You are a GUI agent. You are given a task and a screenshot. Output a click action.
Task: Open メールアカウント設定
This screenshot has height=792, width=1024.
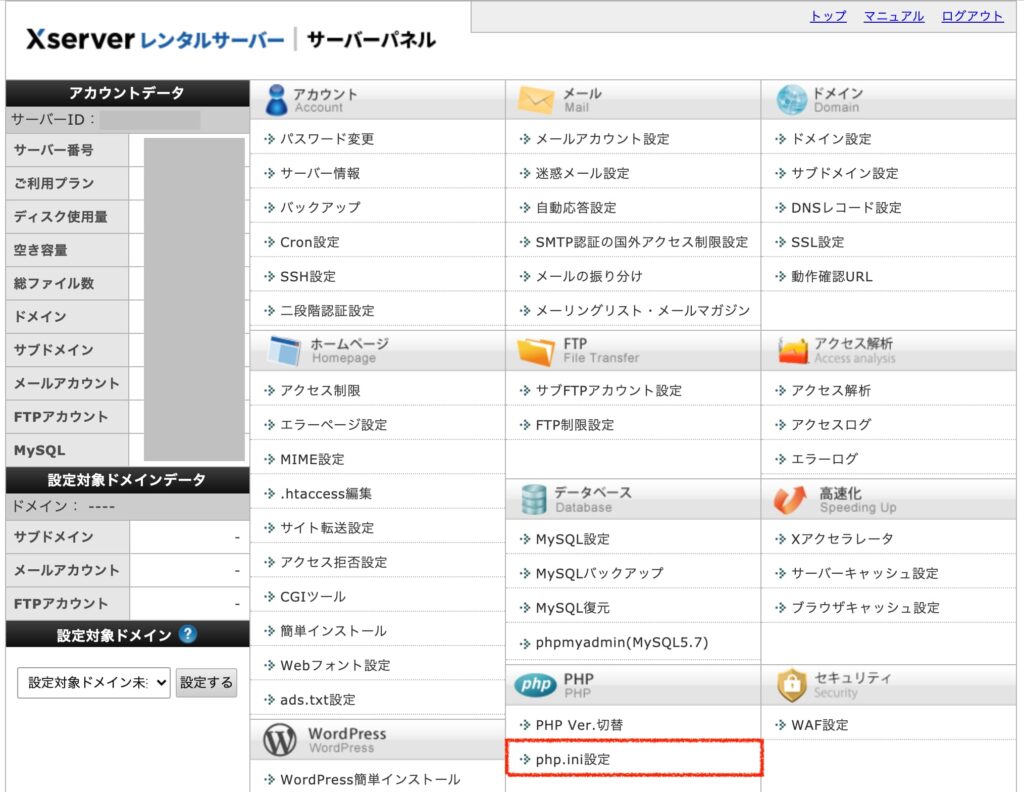(602, 138)
